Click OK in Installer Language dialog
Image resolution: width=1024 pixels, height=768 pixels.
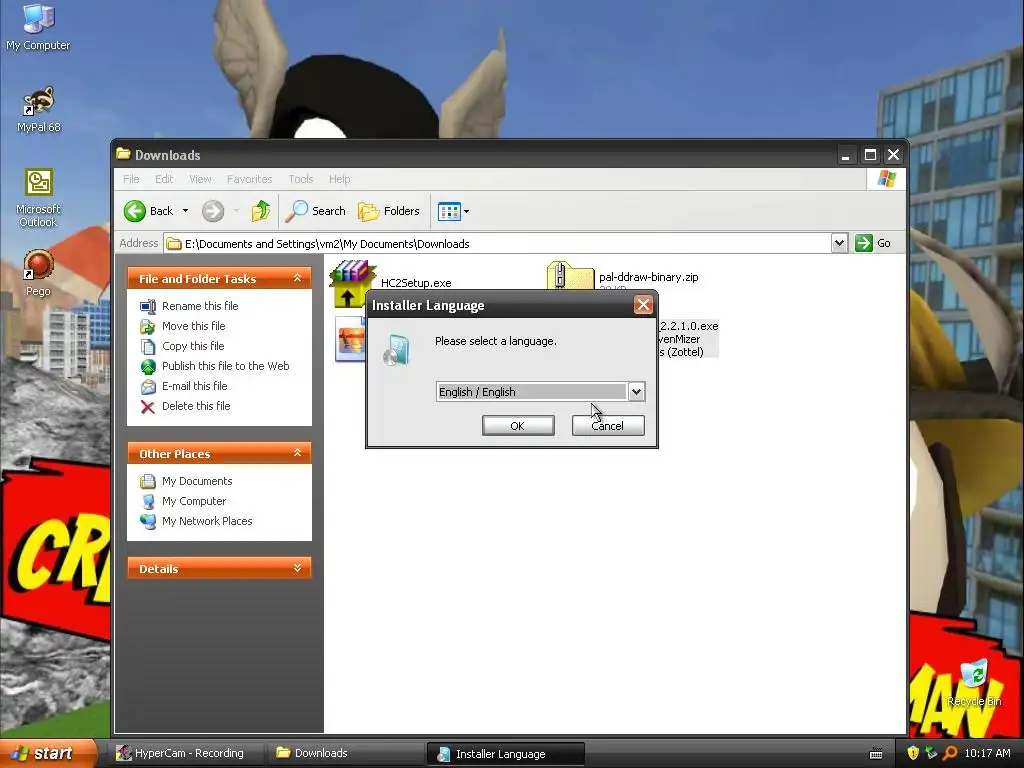518,426
